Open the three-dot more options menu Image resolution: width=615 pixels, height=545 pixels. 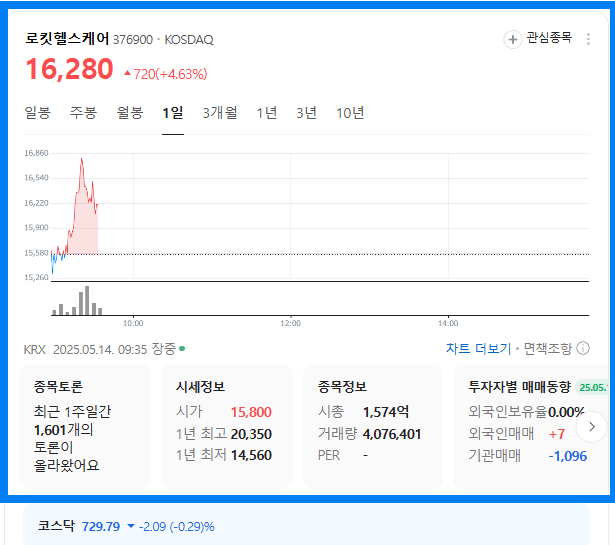click(x=588, y=39)
